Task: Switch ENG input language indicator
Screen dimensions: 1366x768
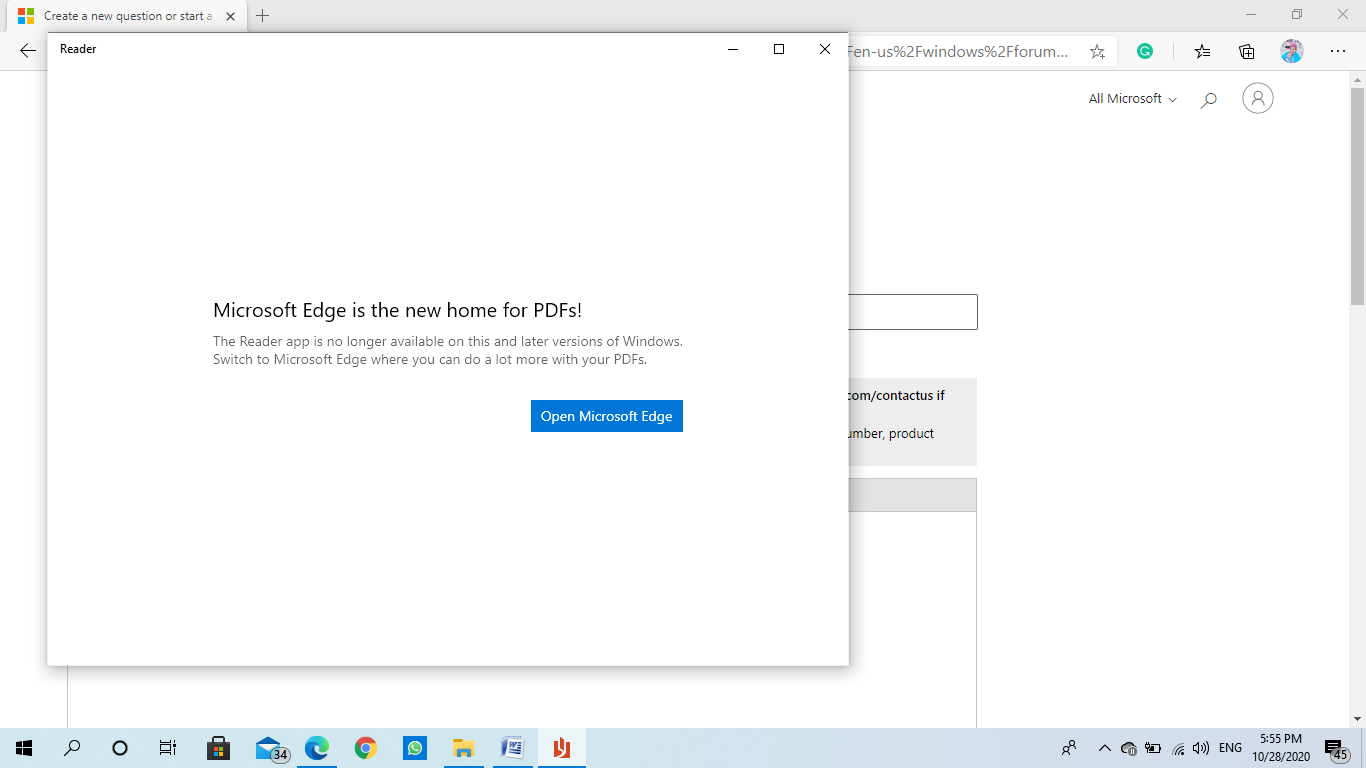Action: pyautogui.click(x=1231, y=748)
